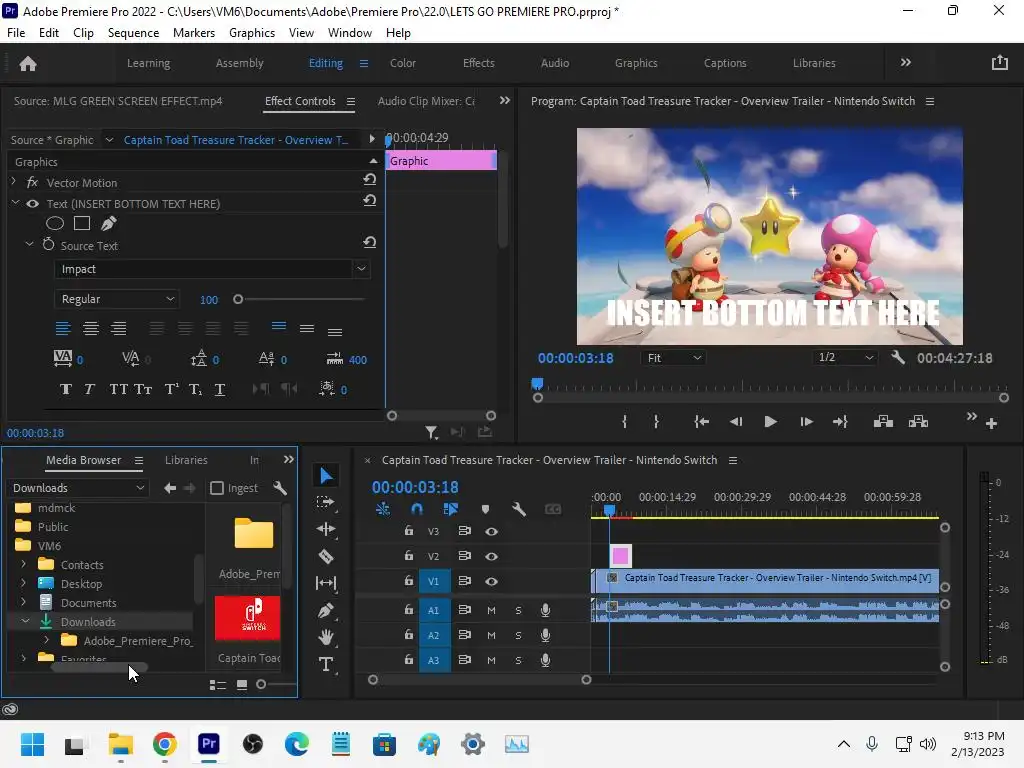This screenshot has height=768, width=1024.
Task: Toggle visibility of Text layer eye
Action: click(x=33, y=204)
